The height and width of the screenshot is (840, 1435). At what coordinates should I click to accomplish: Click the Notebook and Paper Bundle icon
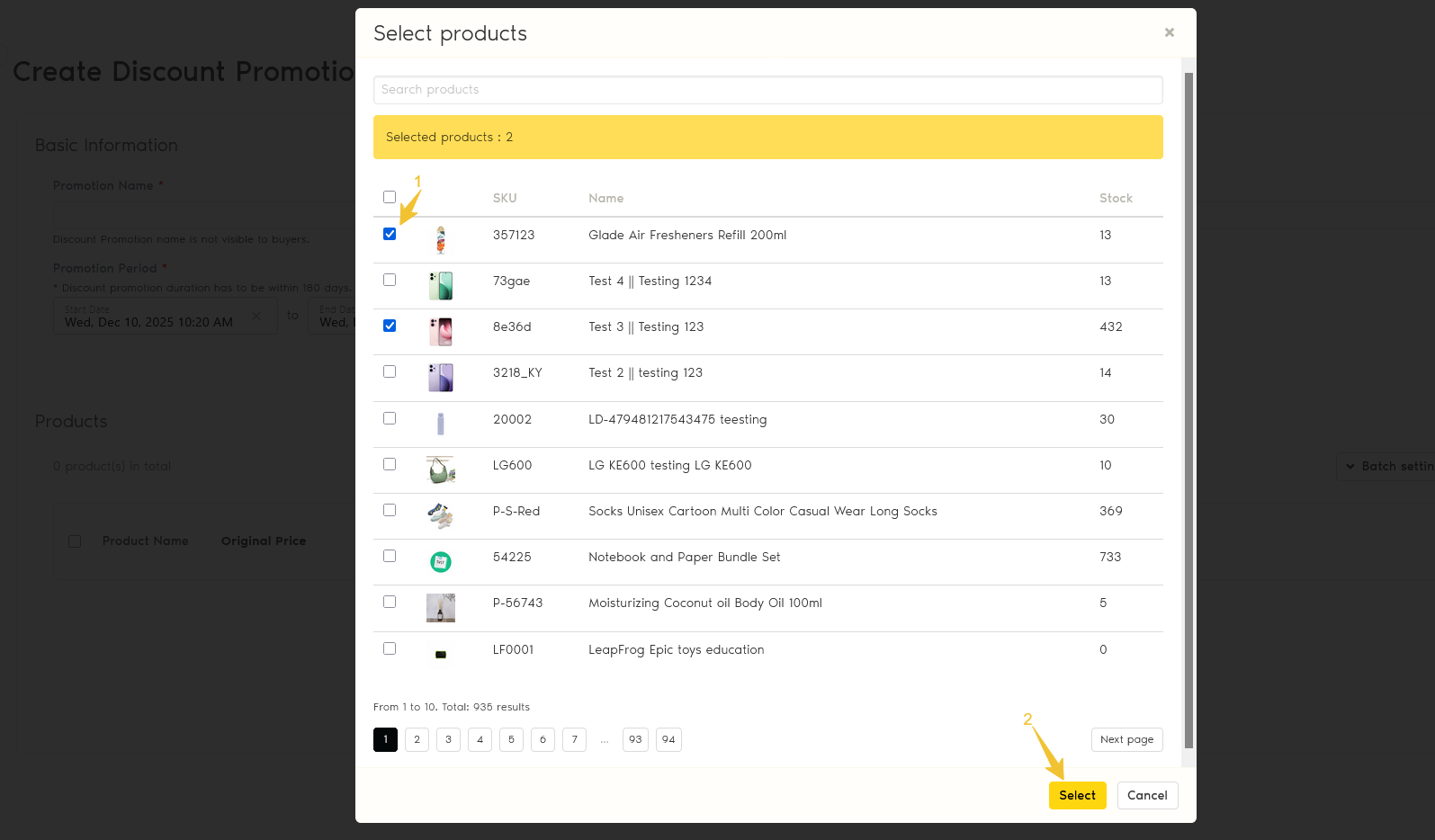click(441, 562)
